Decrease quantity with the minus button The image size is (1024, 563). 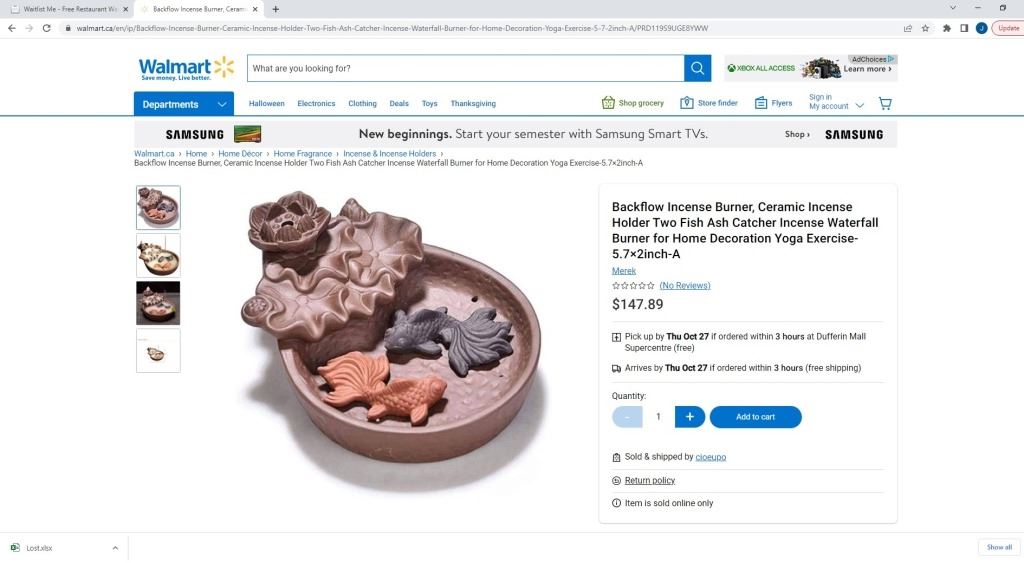click(627, 417)
